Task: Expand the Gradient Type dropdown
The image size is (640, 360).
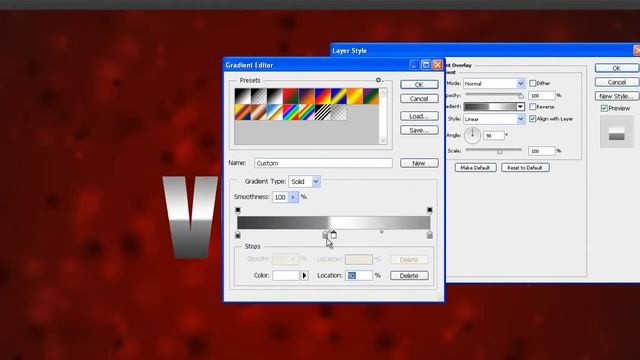Action: tap(316, 182)
